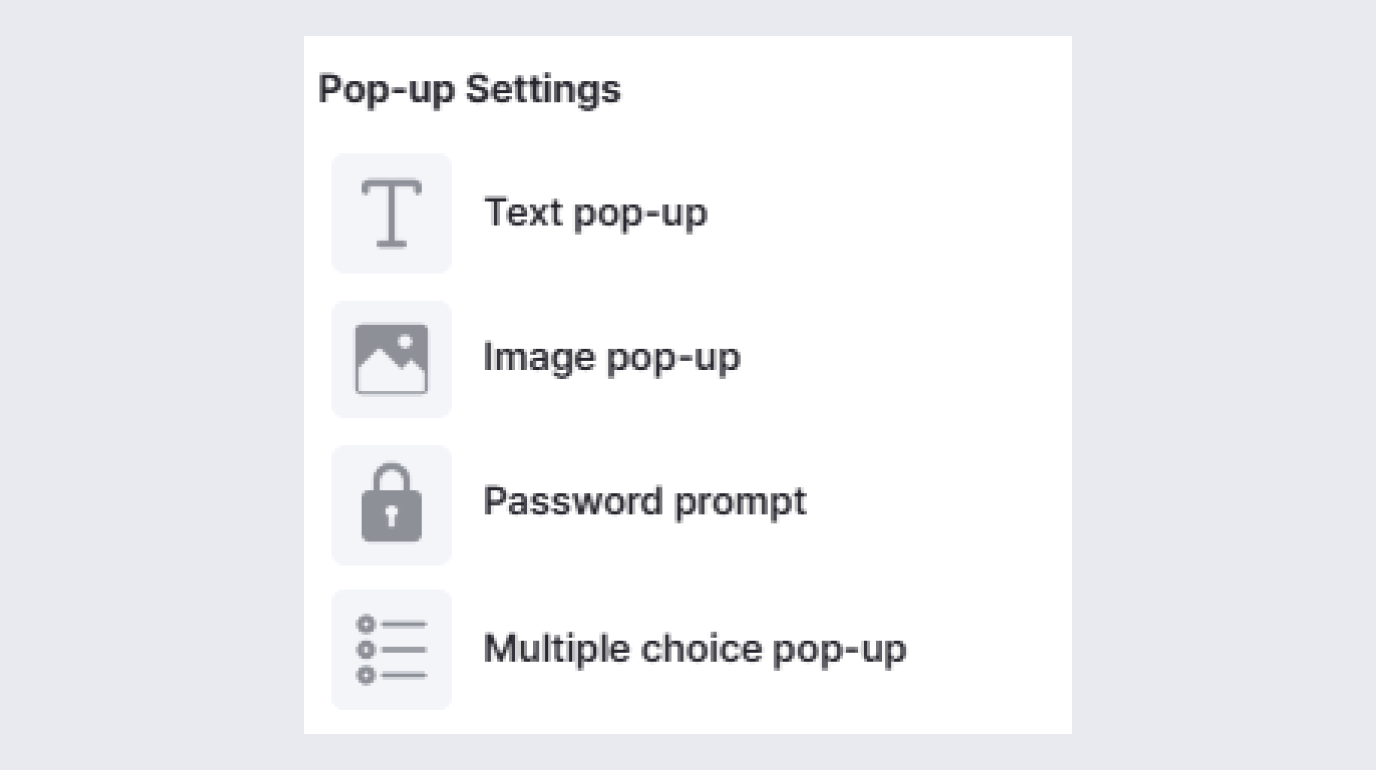Click the Pop-up Settings heading

pos(469,89)
